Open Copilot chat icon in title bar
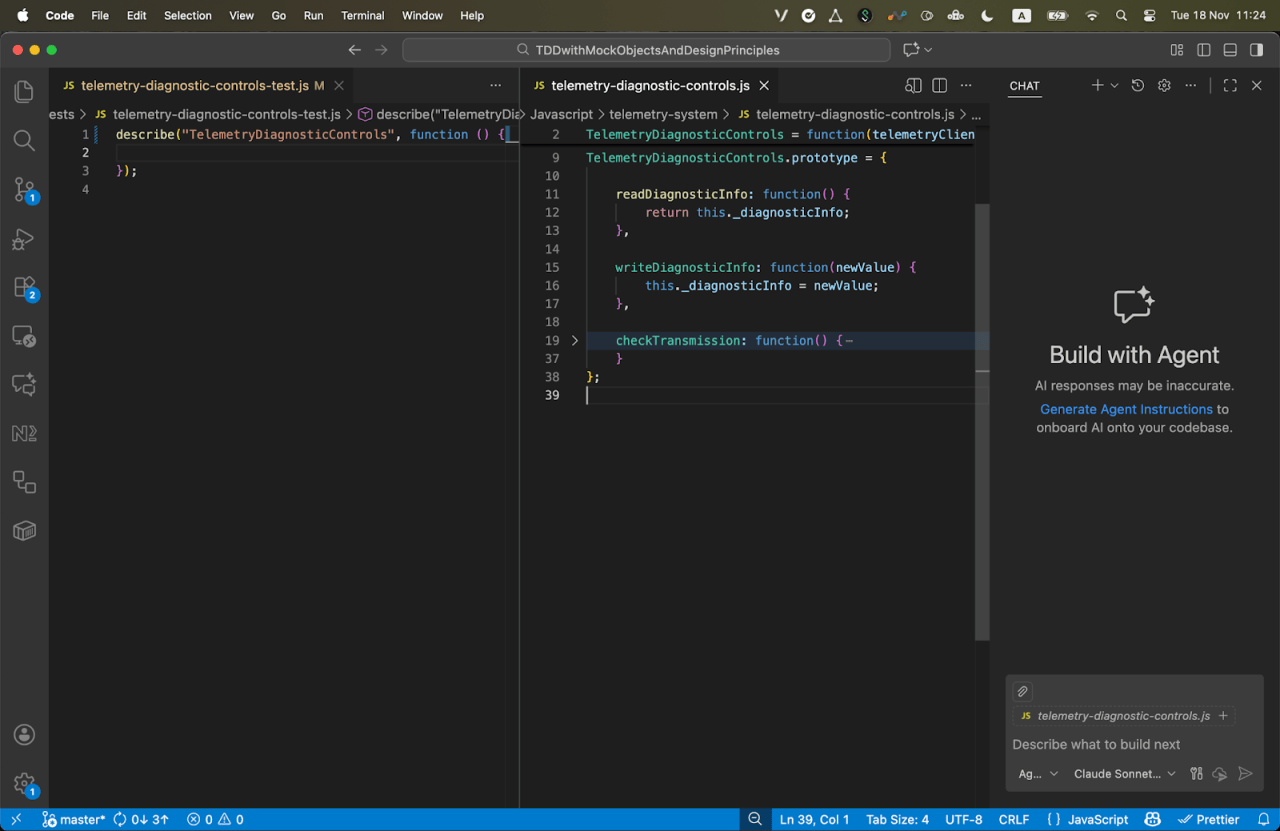The image size is (1280, 831). click(x=911, y=50)
